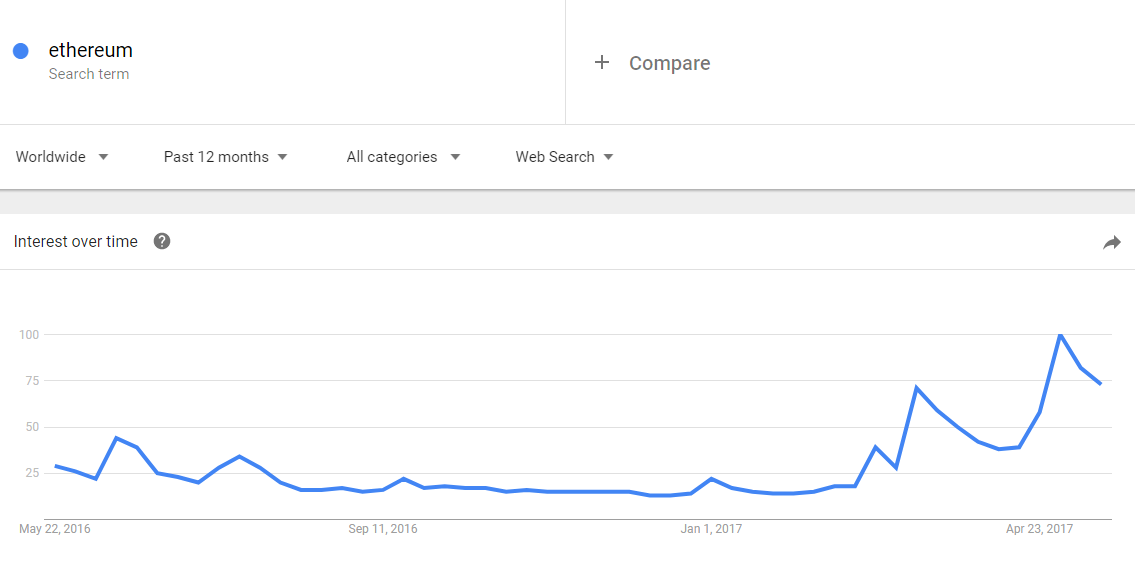
Task: Click the Jan 1, 2017 axis label
Action: pyautogui.click(x=712, y=529)
